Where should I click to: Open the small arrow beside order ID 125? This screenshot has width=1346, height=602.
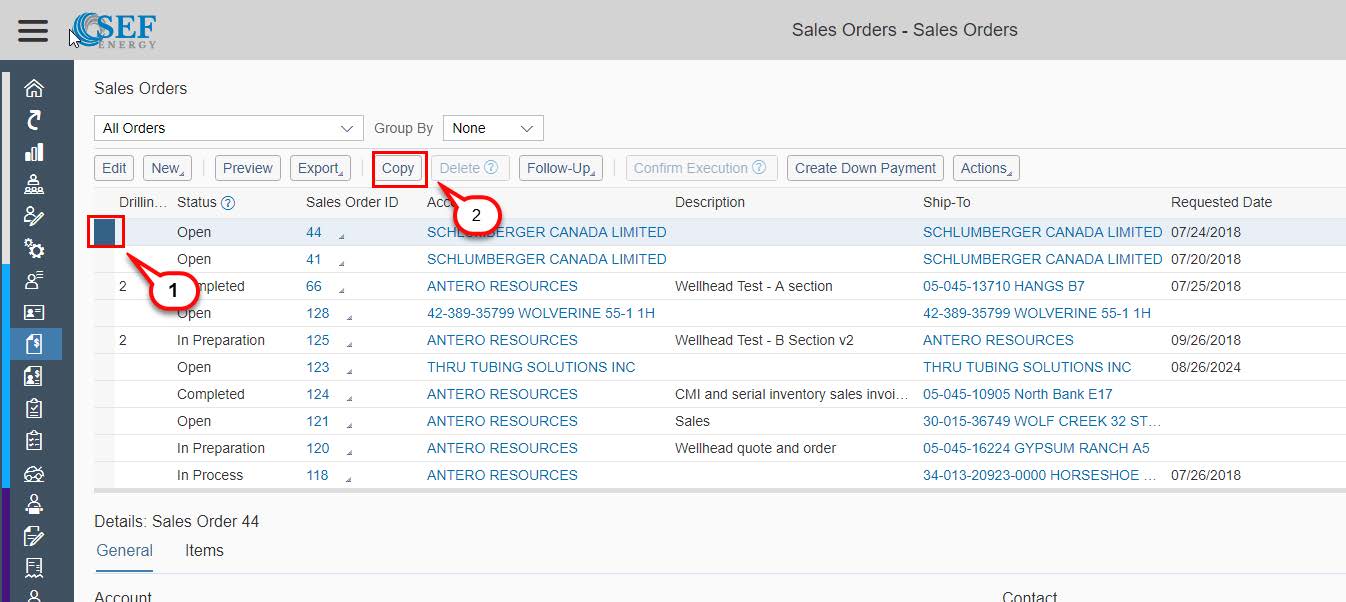(348, 344)
